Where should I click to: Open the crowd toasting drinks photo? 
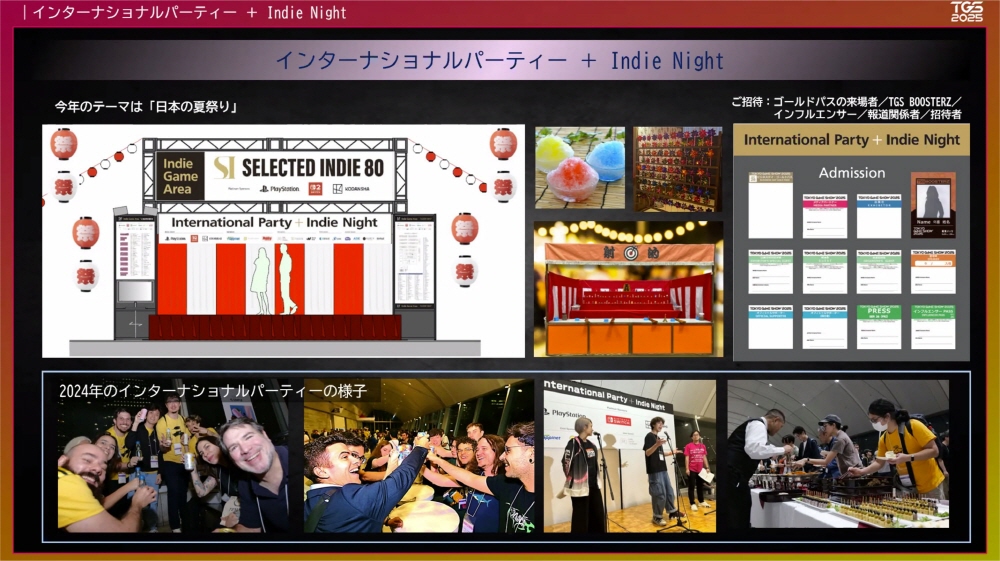(x=419, y=455)
